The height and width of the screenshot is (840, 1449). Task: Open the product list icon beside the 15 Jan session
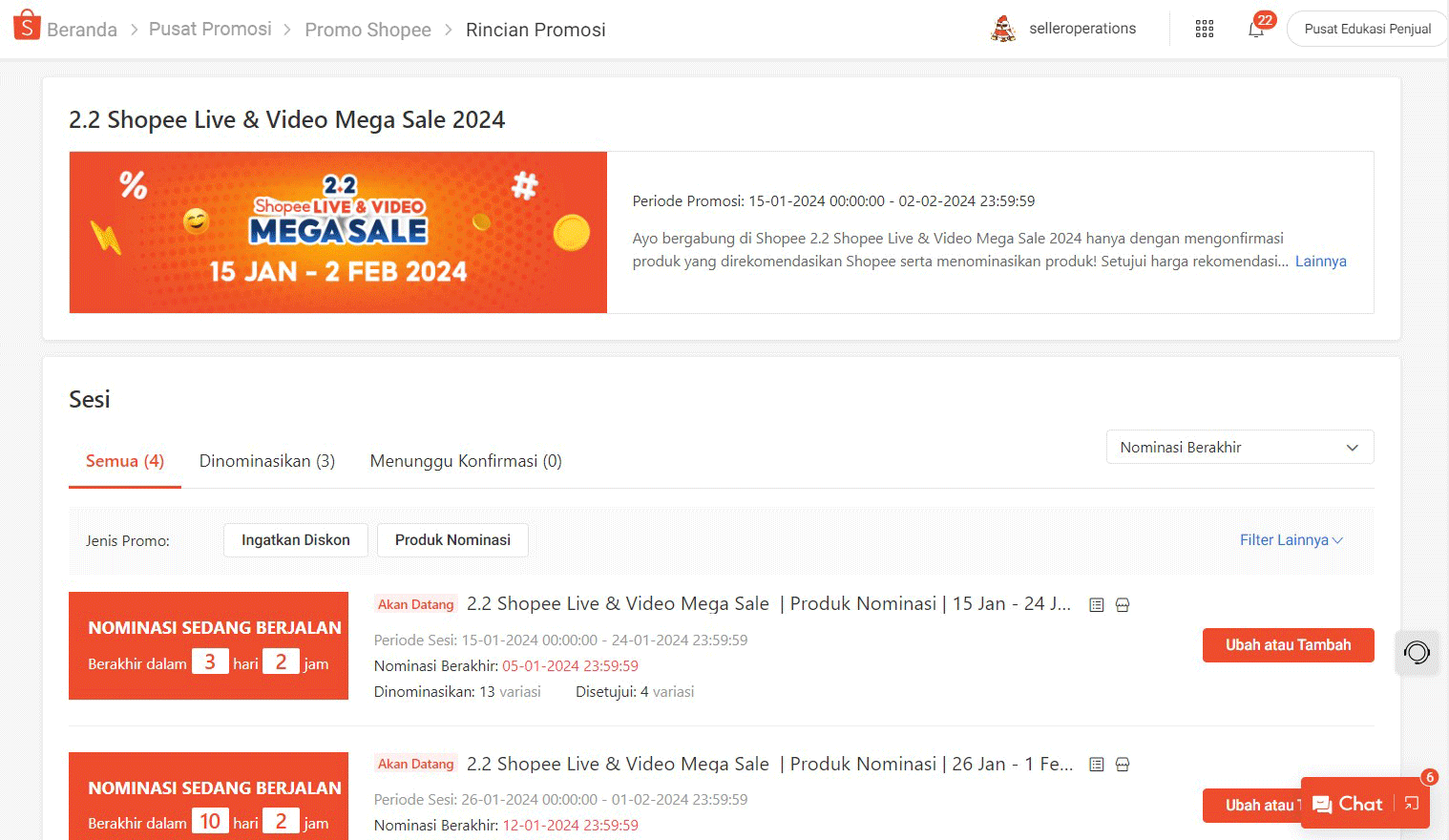[1096, 604]
